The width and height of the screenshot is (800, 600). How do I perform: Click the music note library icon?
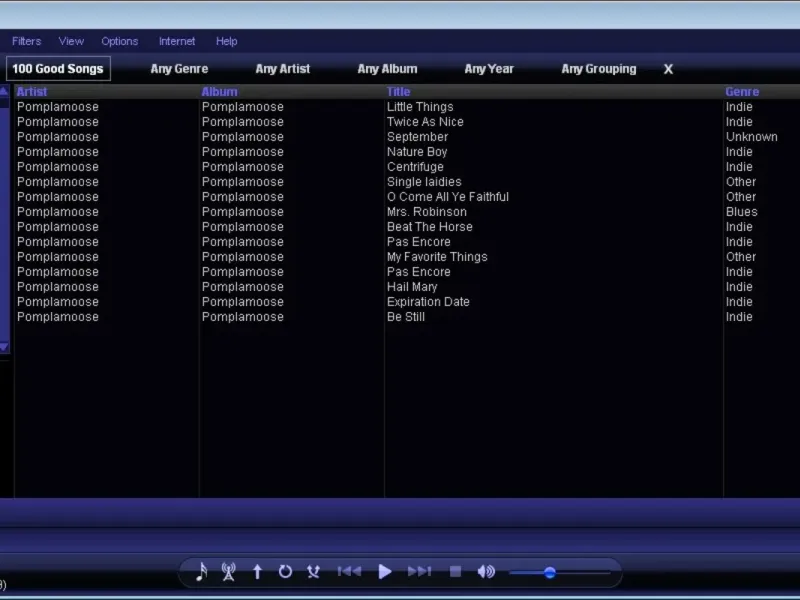point(202,571)
